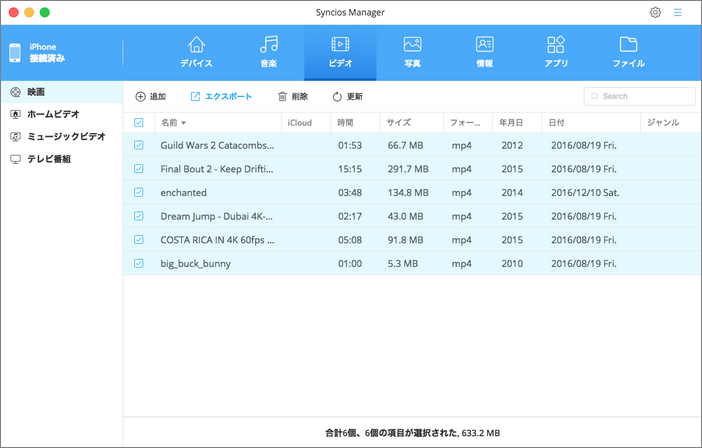Select Movies (映画) in sidebar
This screenshot has width=702, height=448.
[x=61, y=92]
